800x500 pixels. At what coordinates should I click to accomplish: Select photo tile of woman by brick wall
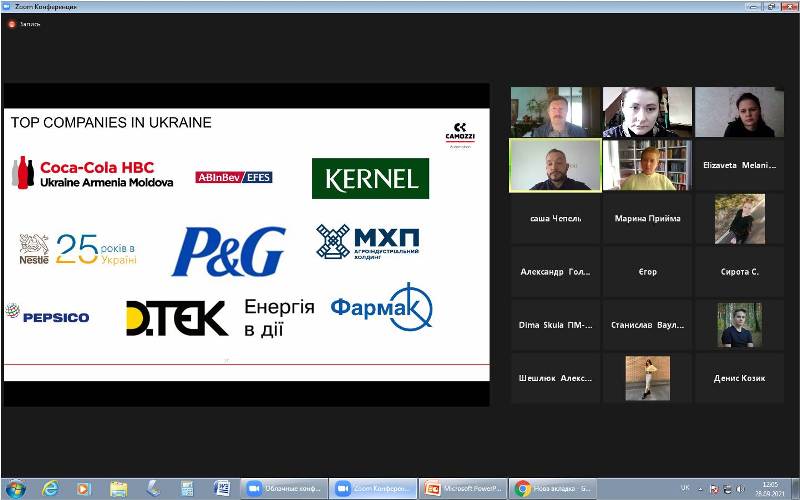(647, 378)
